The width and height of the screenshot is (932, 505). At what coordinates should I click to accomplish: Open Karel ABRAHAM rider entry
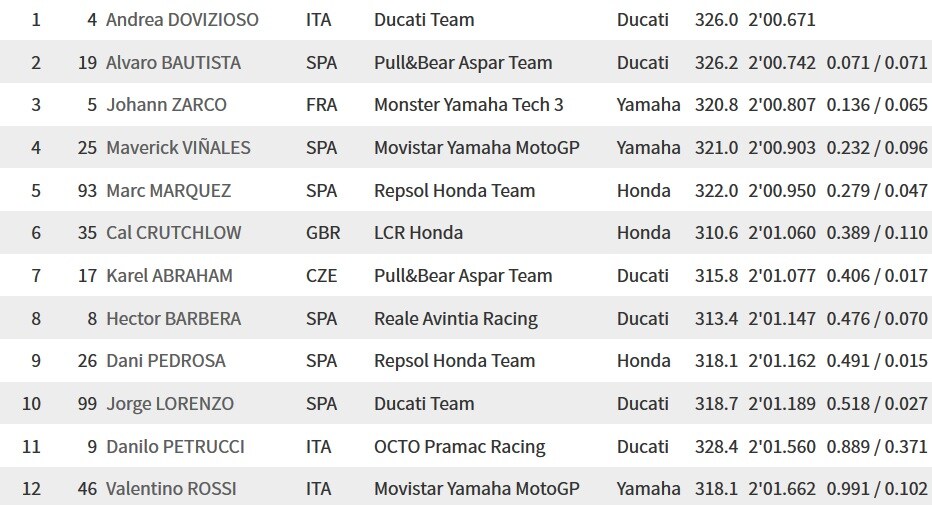coord(169,276)
